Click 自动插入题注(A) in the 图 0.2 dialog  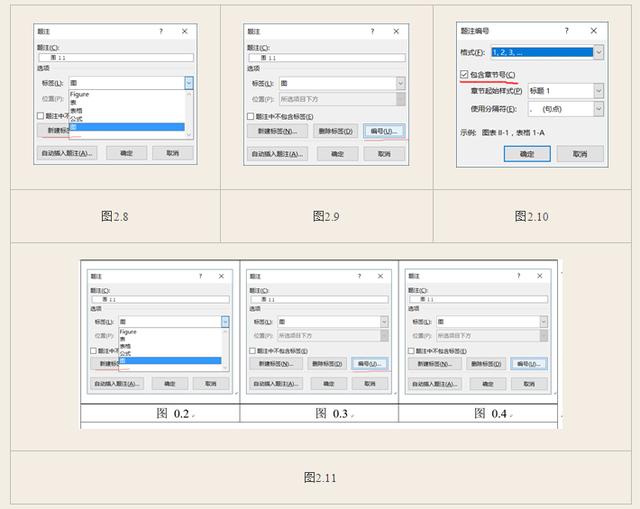click(x=117, y=384)
